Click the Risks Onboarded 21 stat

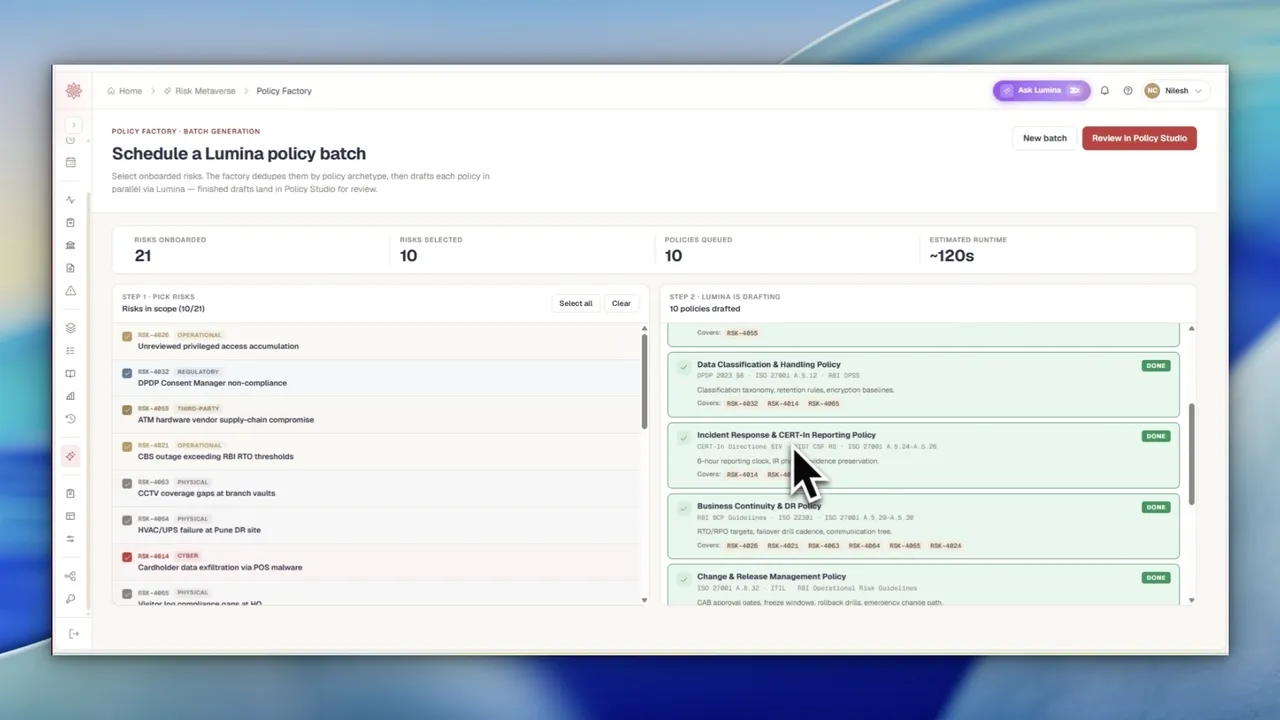click(143, 256)
